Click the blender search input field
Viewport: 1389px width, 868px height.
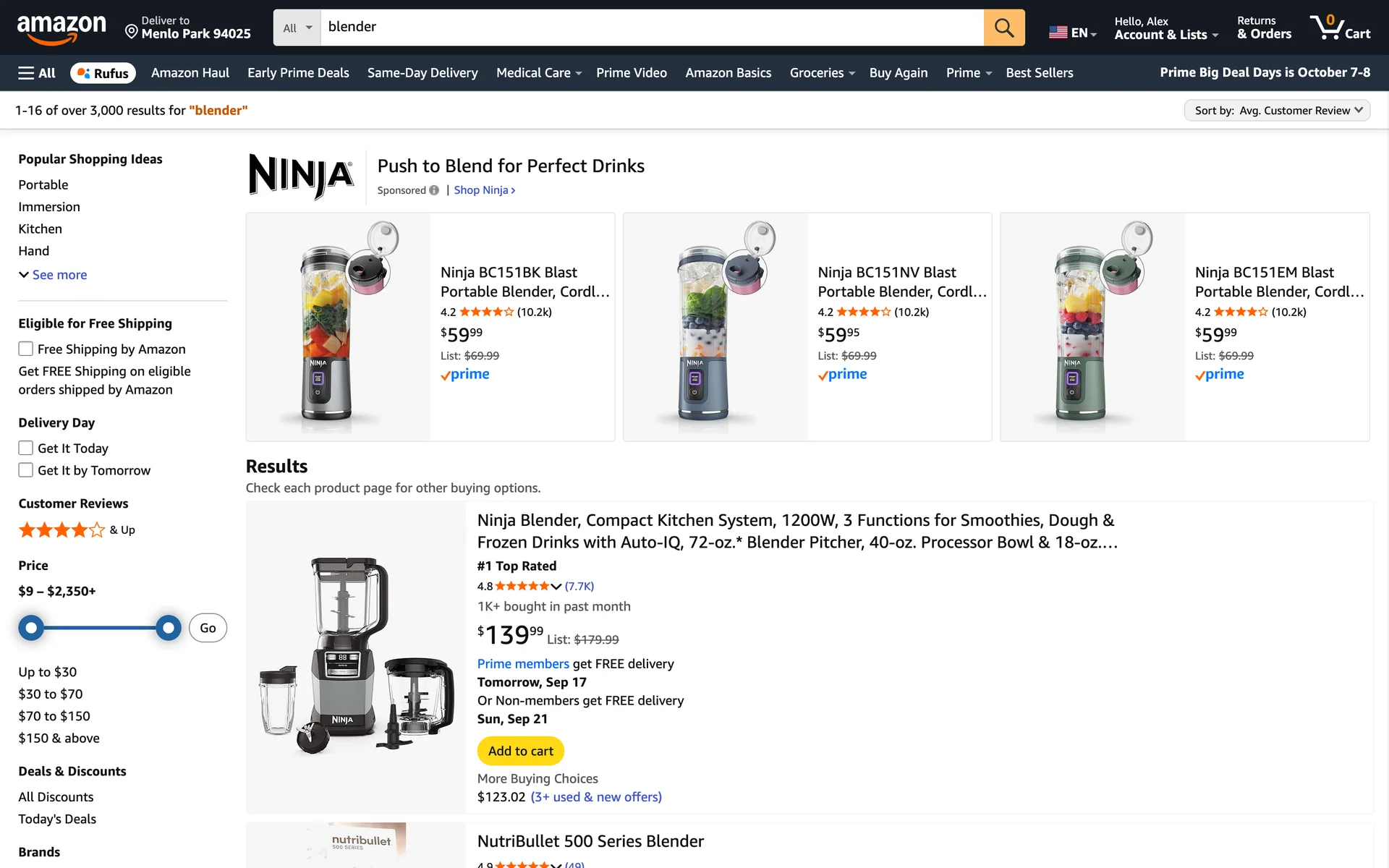point(651,27)
